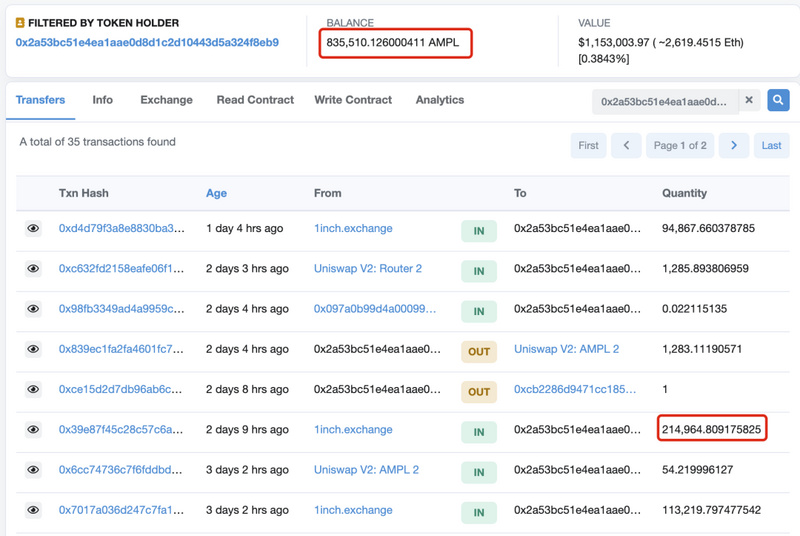
Task: Toggle eye icon for 0xd4d79f3a8e8830ba3 transaction
Action: point(33,228)
